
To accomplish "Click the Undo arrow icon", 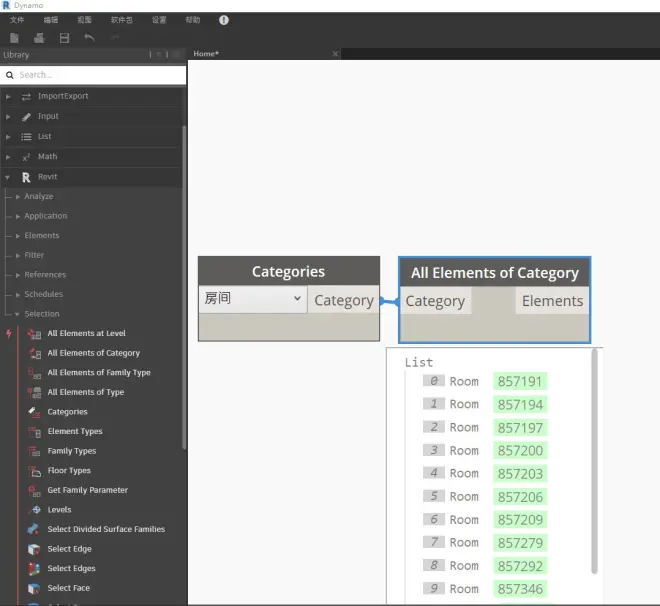I will coord(89,38).
